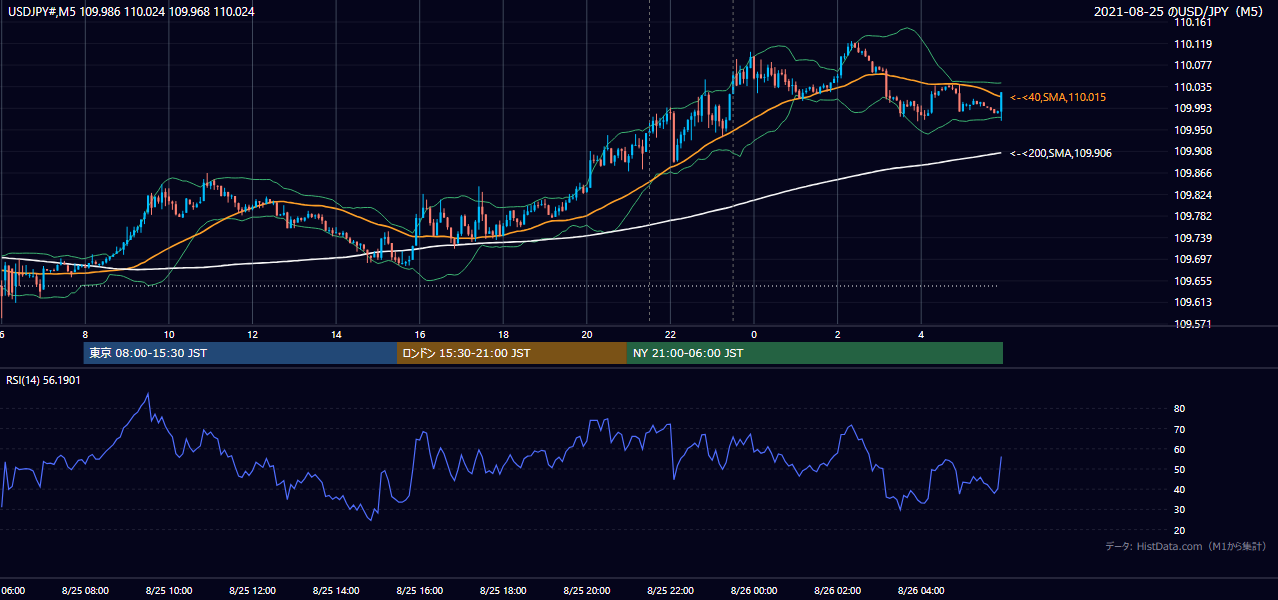Click the 8/25 08:00 time label
This screenshot has height=600, width=1278.
click(x=84, y=590)
